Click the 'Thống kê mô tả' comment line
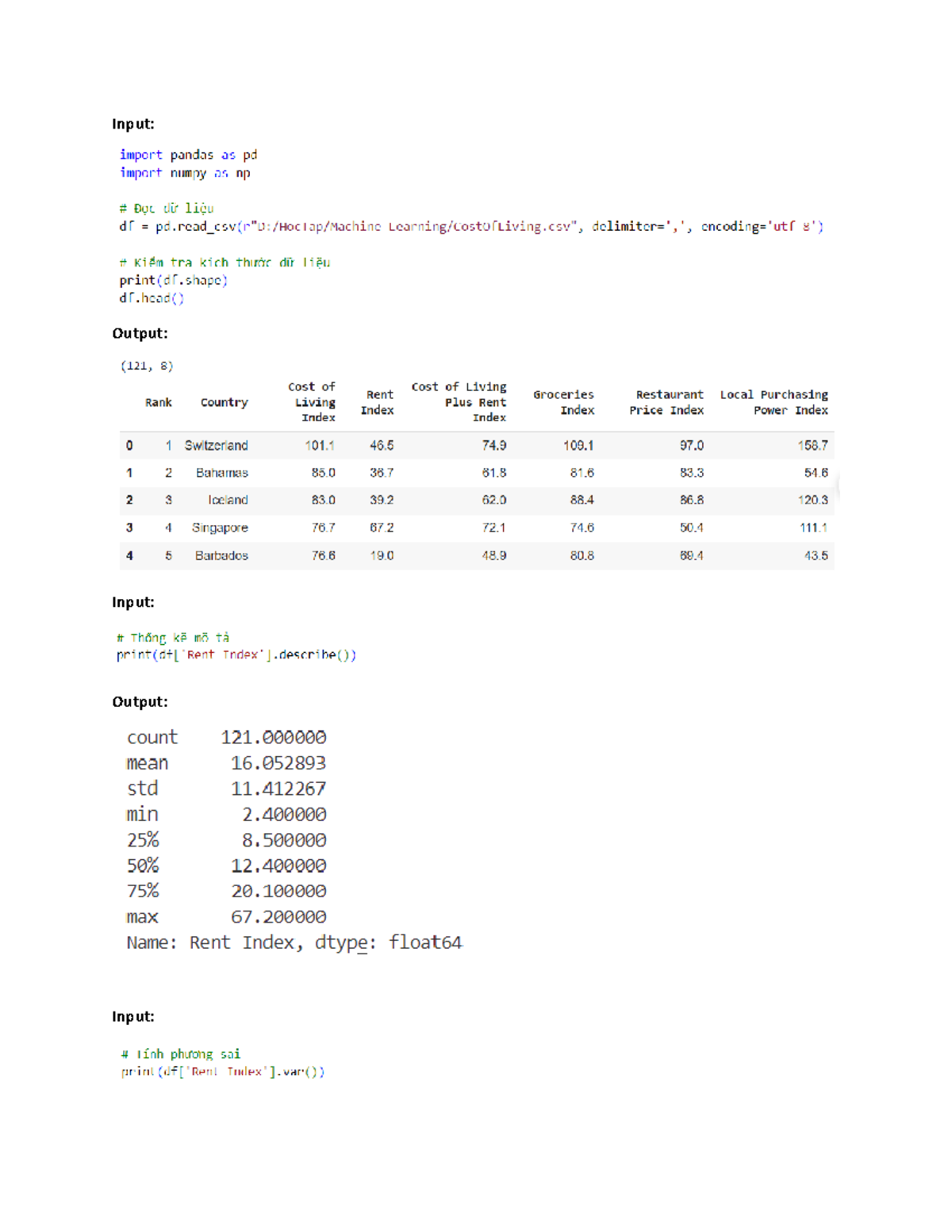This screenshot has width=952, height=1232. [x=173, y=638]
